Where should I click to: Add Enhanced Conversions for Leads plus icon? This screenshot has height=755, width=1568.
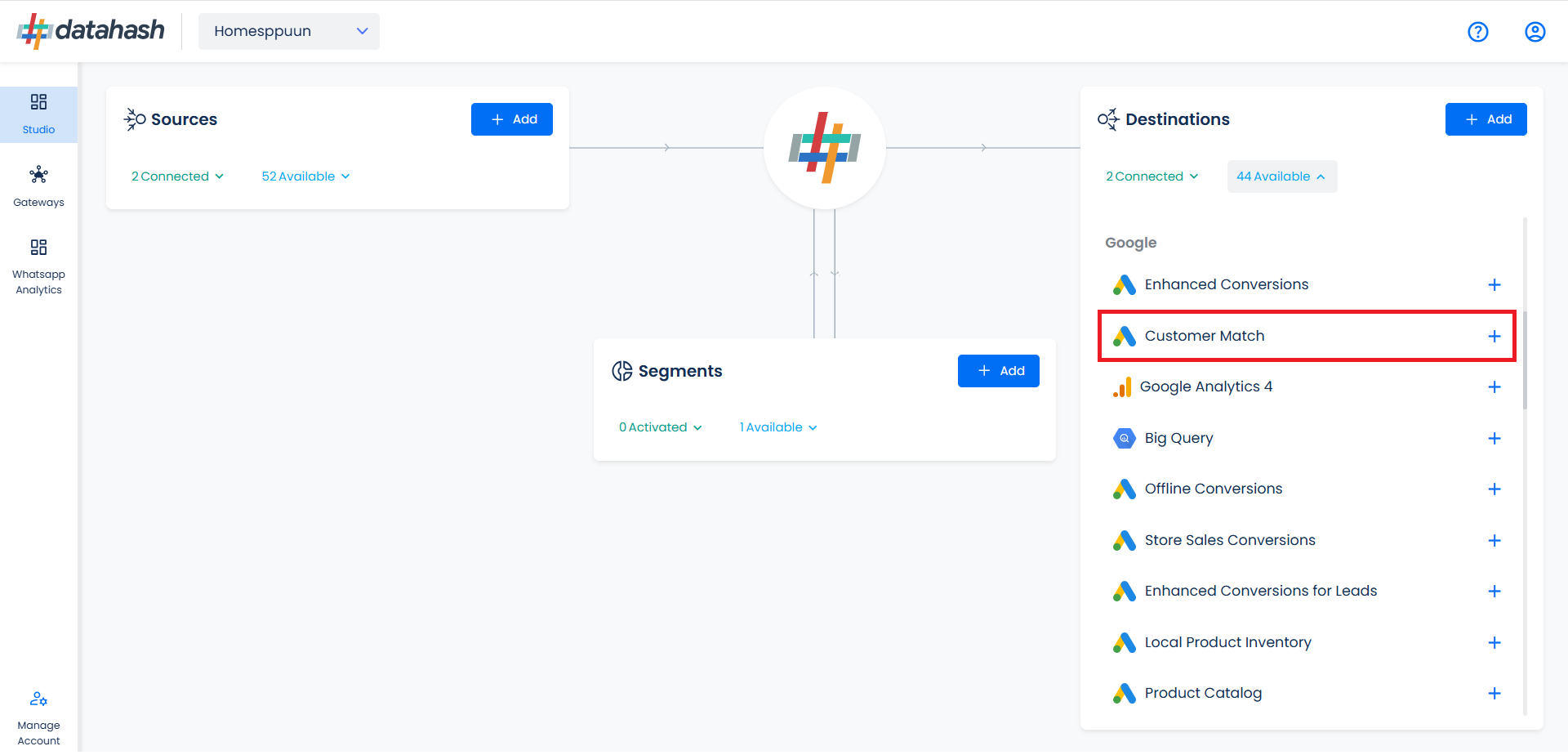pos(1494,592)
